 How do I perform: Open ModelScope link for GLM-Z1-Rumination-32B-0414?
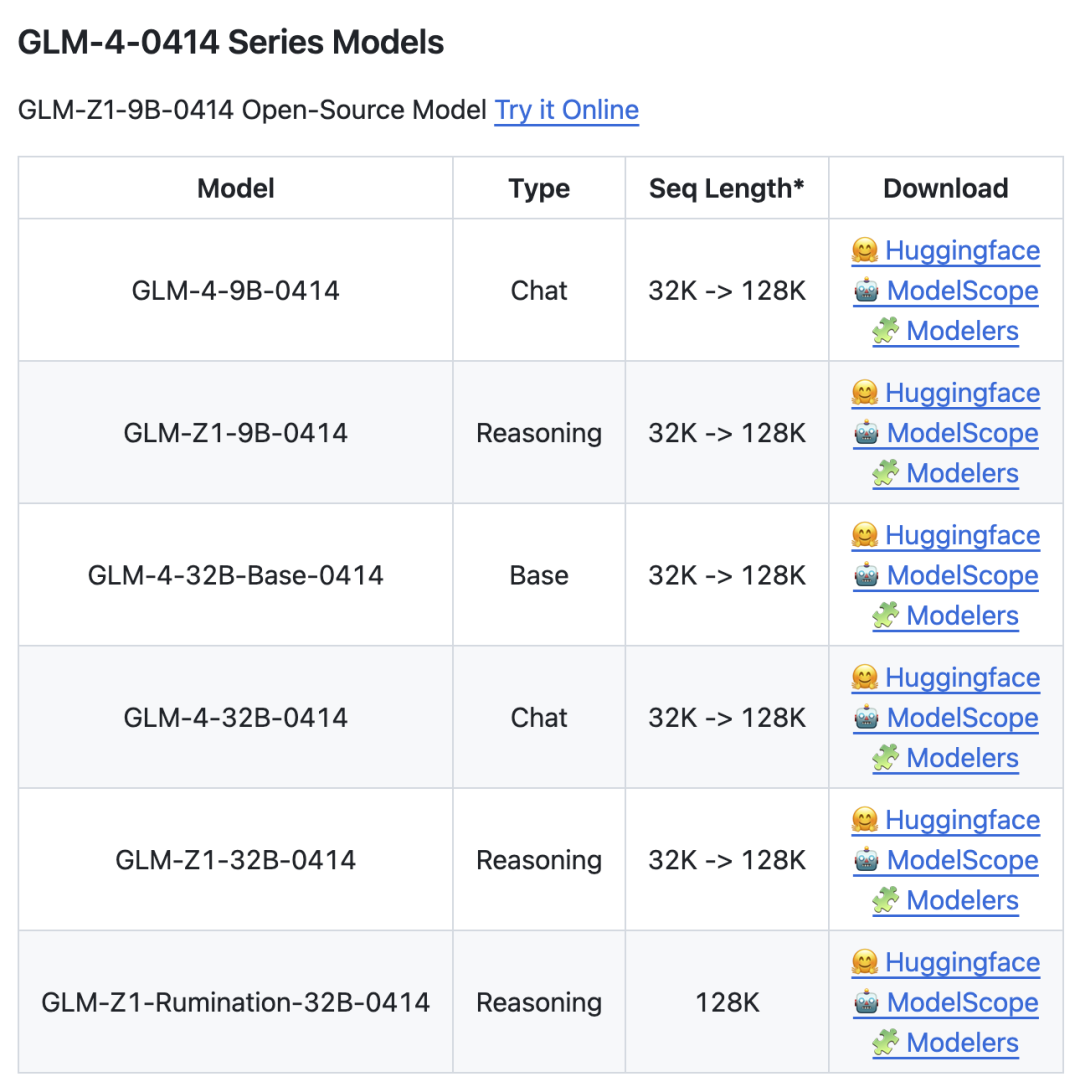962,1003
